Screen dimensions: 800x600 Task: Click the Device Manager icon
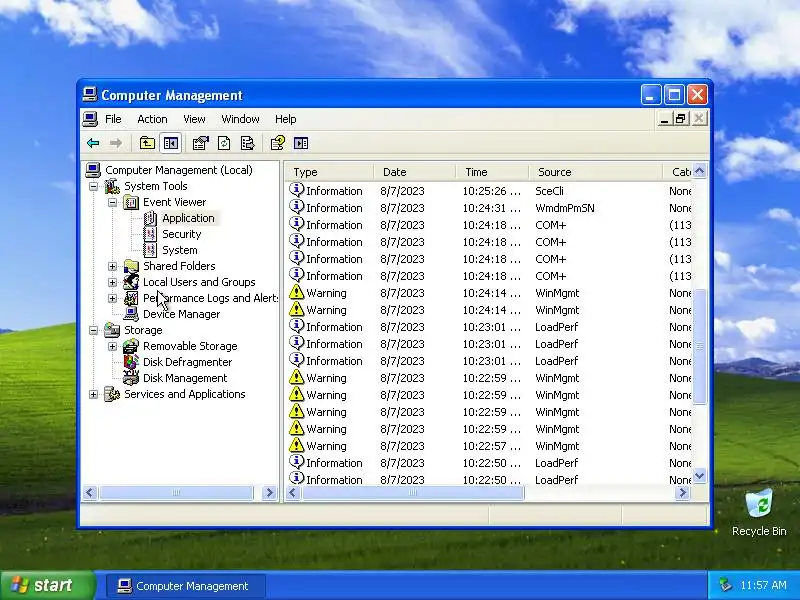click(131, 314)
